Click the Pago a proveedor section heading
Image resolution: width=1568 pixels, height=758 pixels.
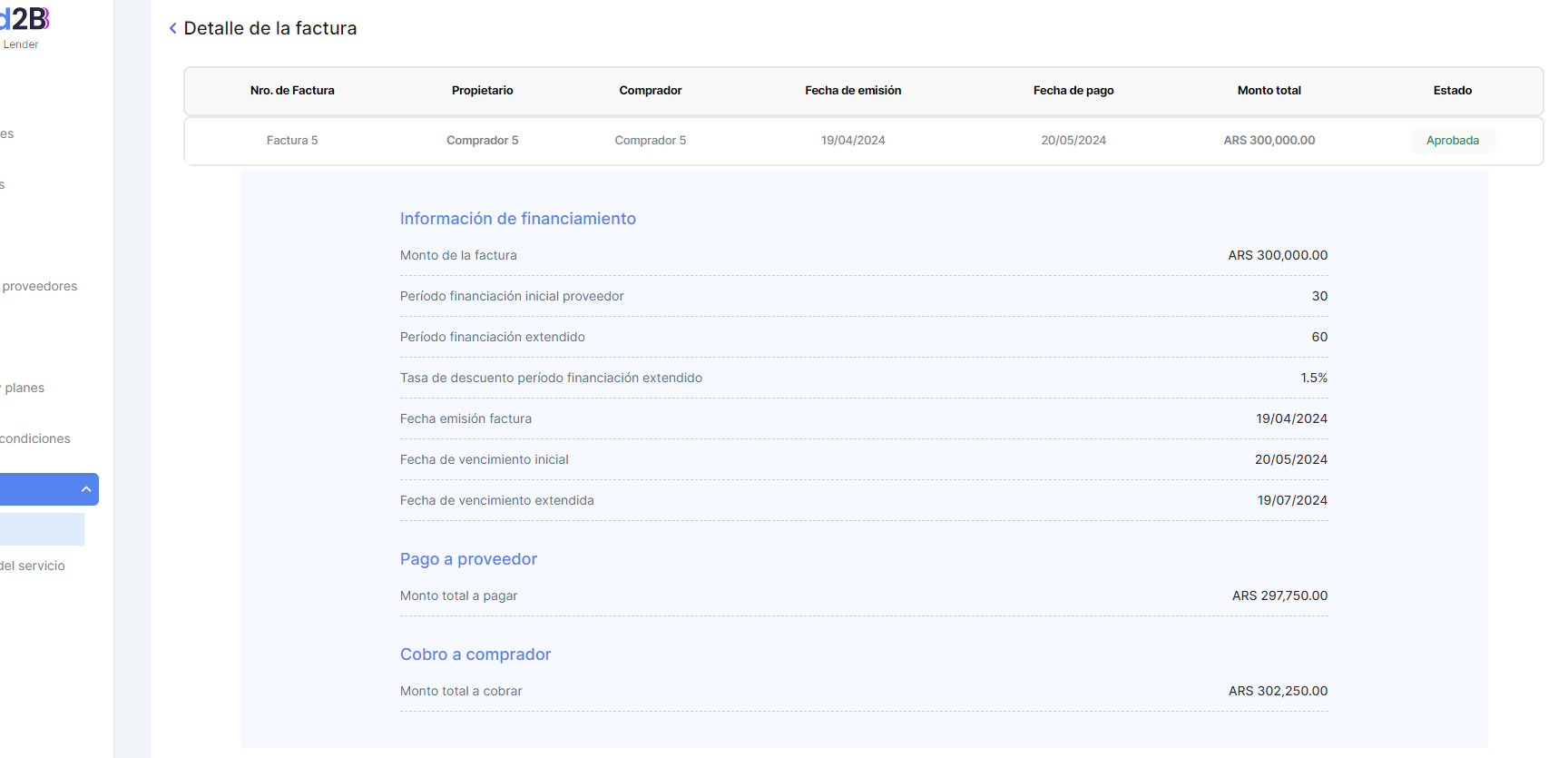pyautogui.click(x=468, y=559)
